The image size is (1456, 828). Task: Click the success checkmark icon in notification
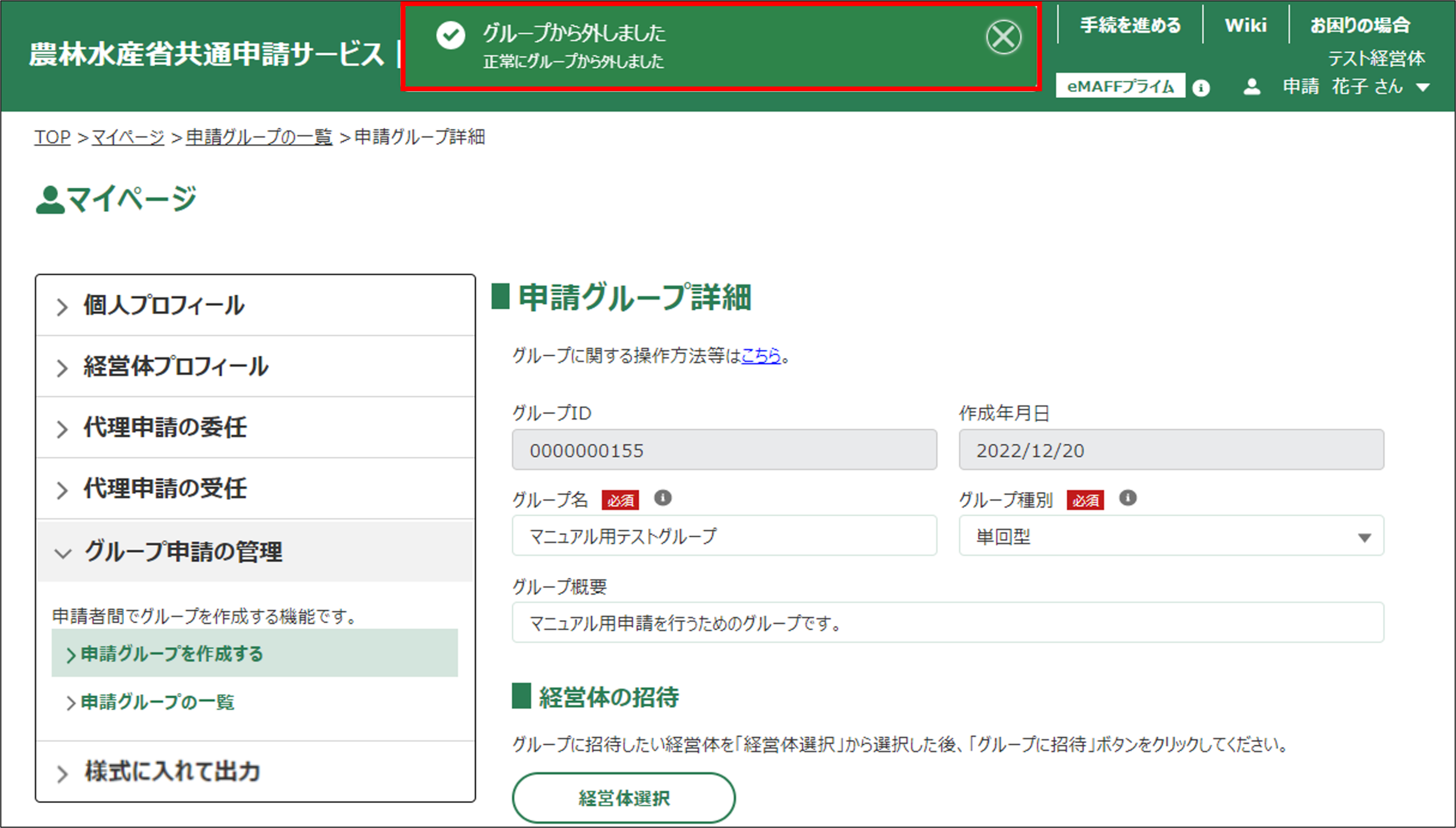tap(451, 35)
